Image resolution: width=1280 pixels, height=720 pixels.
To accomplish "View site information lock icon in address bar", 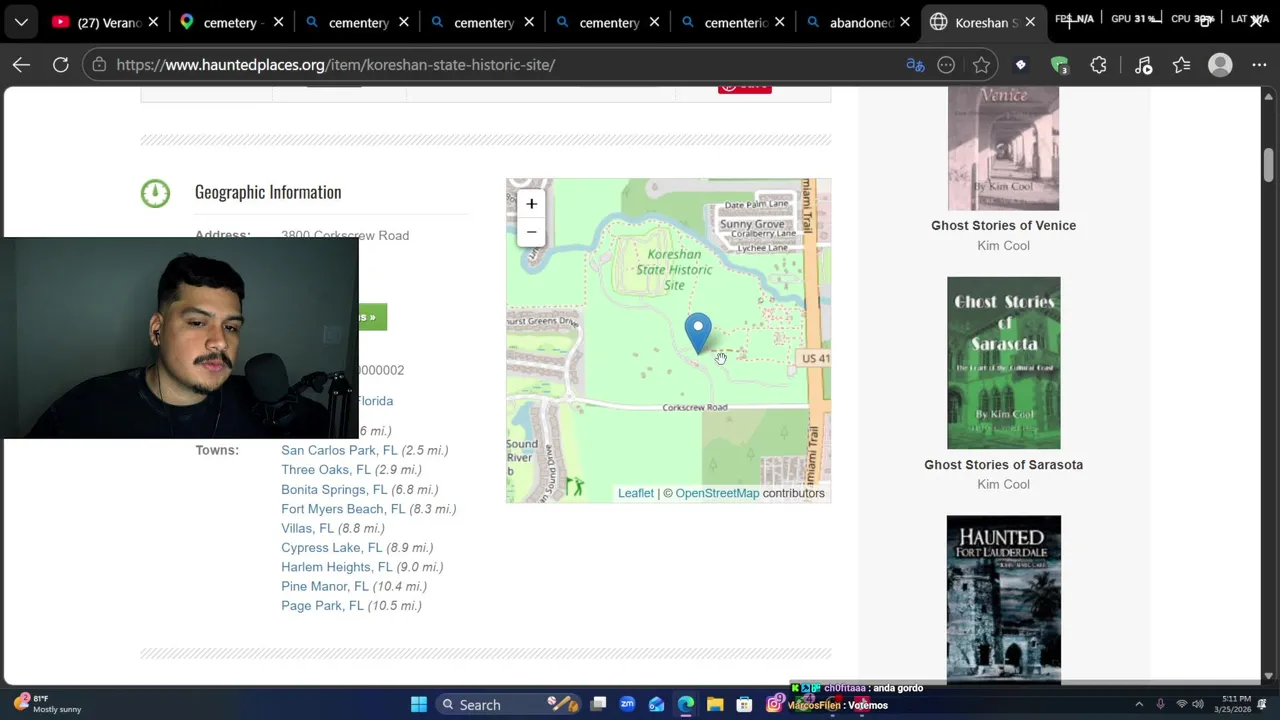I will pyautogui.click(x=98, y=65).
